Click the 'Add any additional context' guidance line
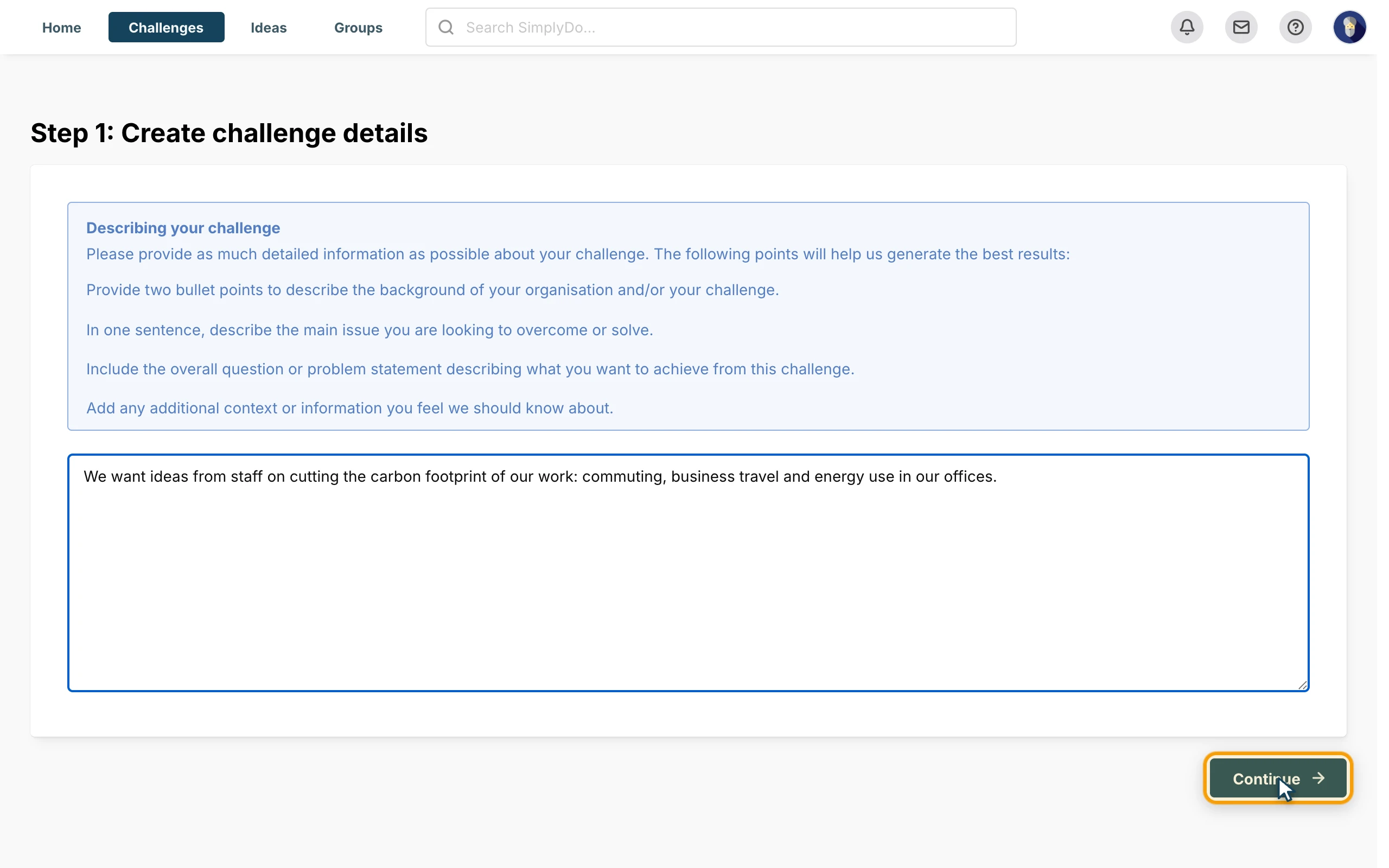The width and height of the screenshot is (1389, 868). [x=349, y=408]
